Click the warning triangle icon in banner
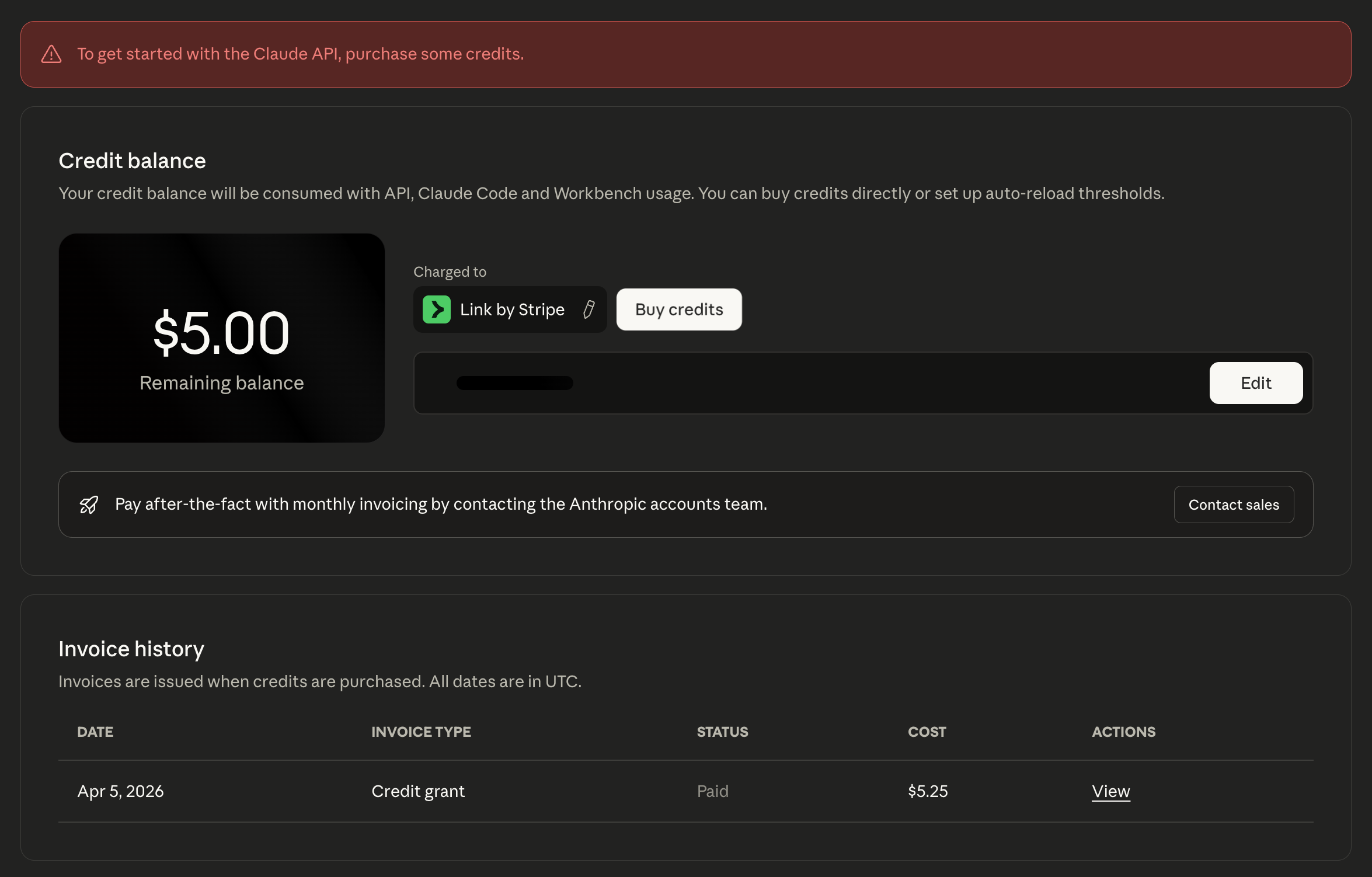The width and height of the screenshot is (1372, 877). tap(51, 54)
